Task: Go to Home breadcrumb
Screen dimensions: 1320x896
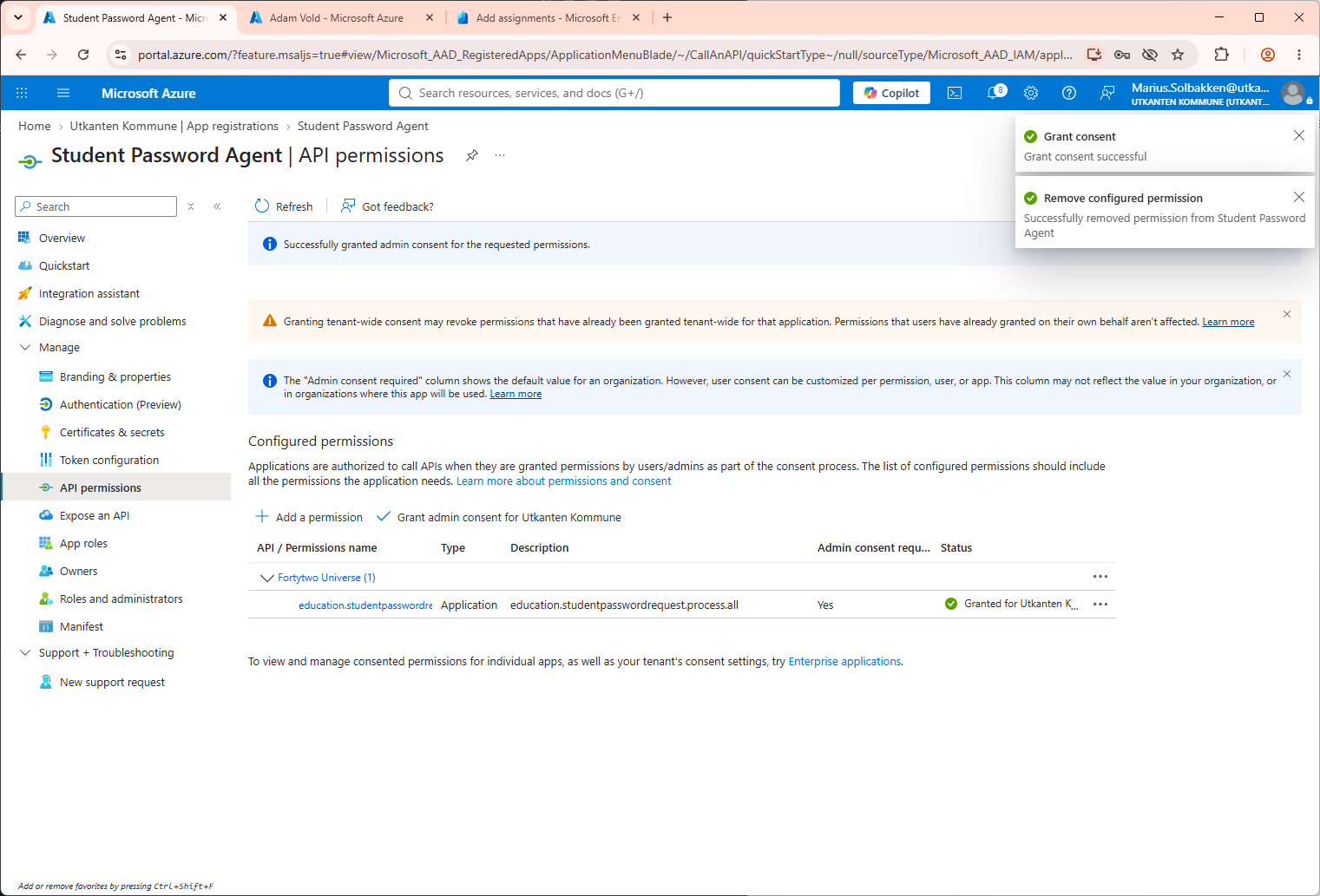Action: tap(35, 126)
